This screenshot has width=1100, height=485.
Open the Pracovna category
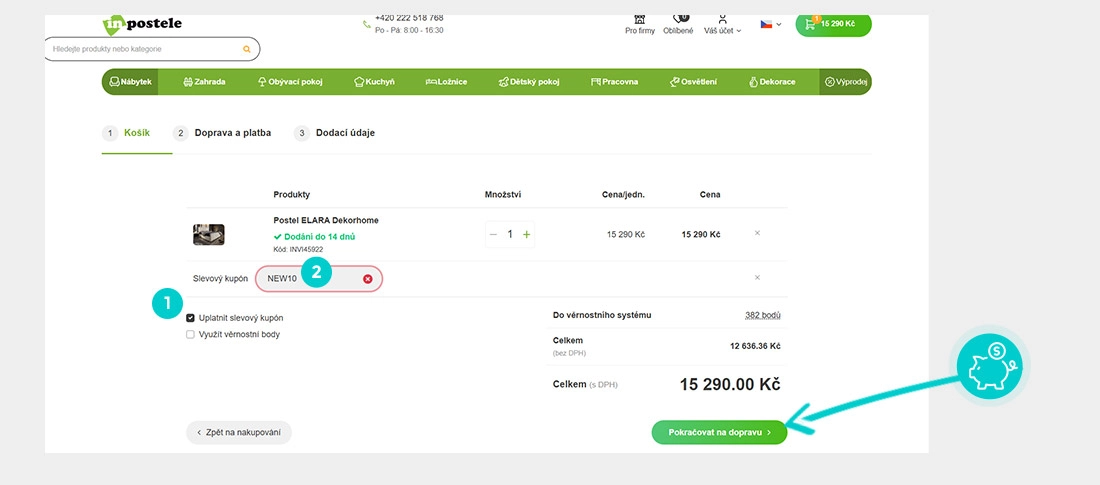(x=615, y=81)
